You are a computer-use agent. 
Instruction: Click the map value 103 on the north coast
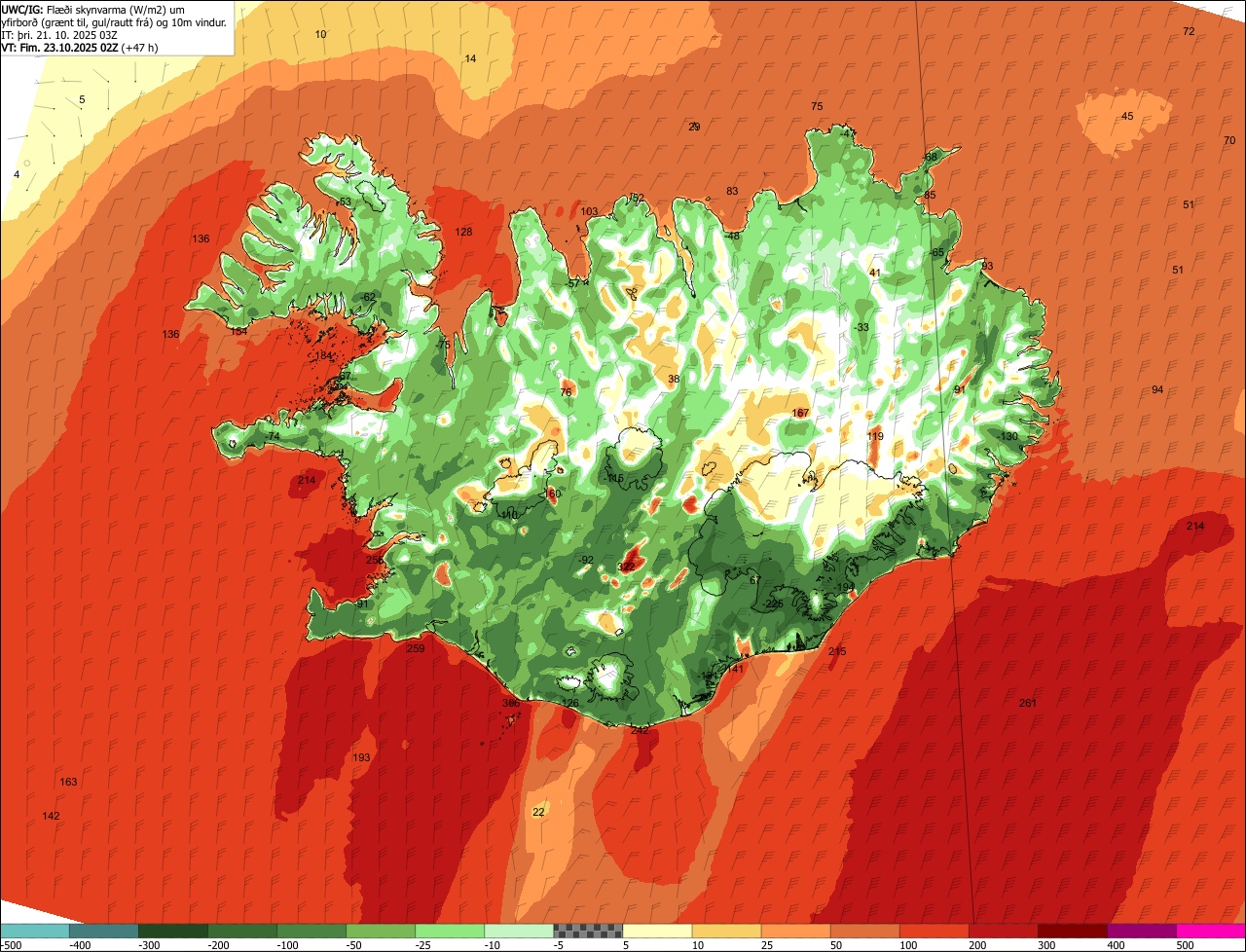[x=589, y=211]
